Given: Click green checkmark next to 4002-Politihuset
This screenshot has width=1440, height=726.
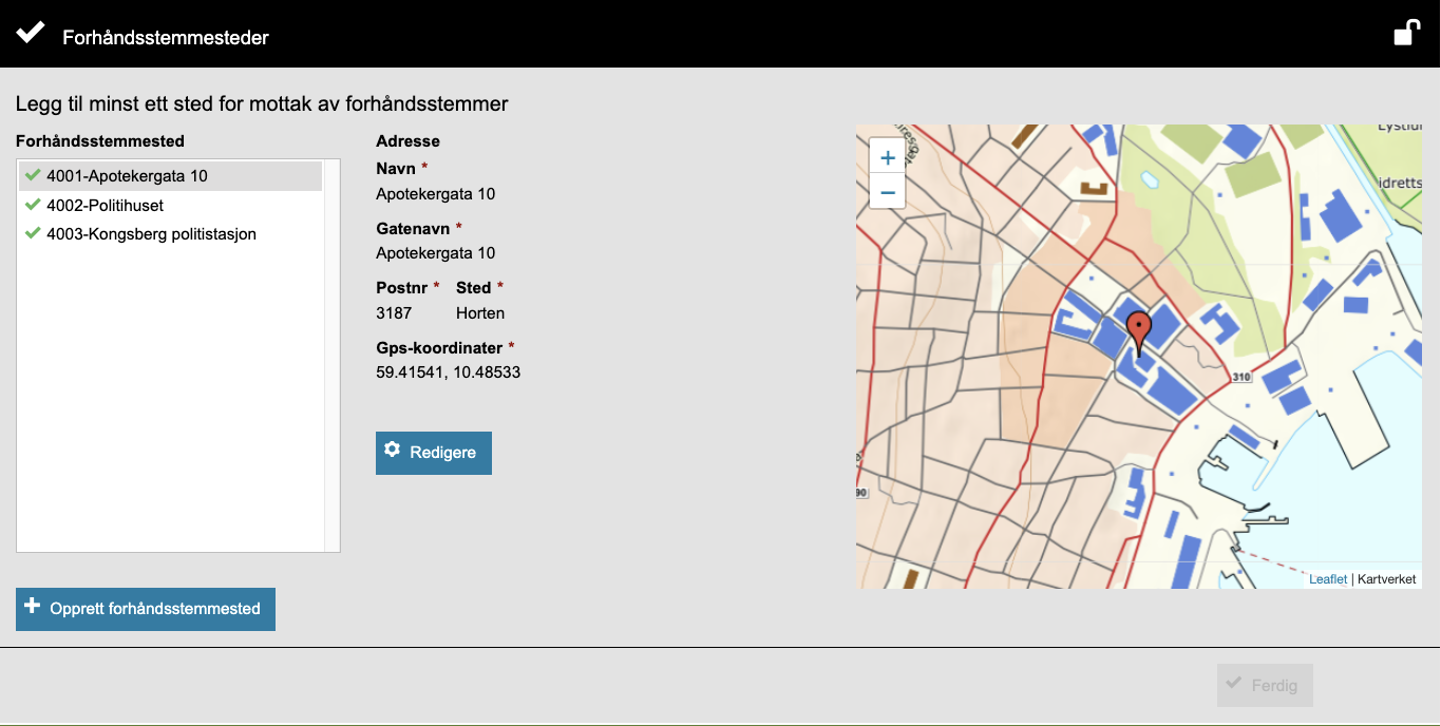Looking at the screenshot, I should 33,205.
